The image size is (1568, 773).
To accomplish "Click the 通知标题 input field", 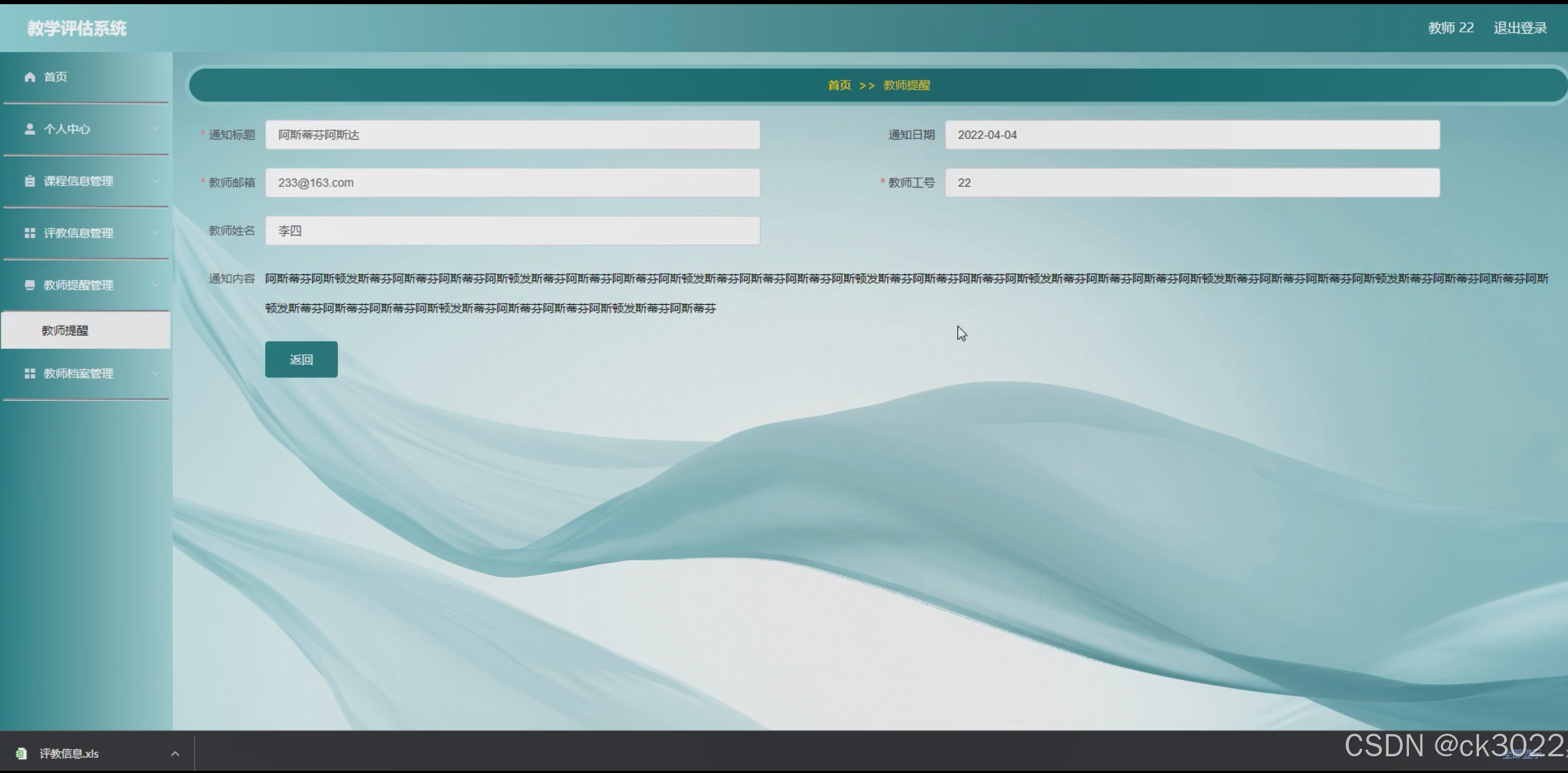I will (512, 135).
